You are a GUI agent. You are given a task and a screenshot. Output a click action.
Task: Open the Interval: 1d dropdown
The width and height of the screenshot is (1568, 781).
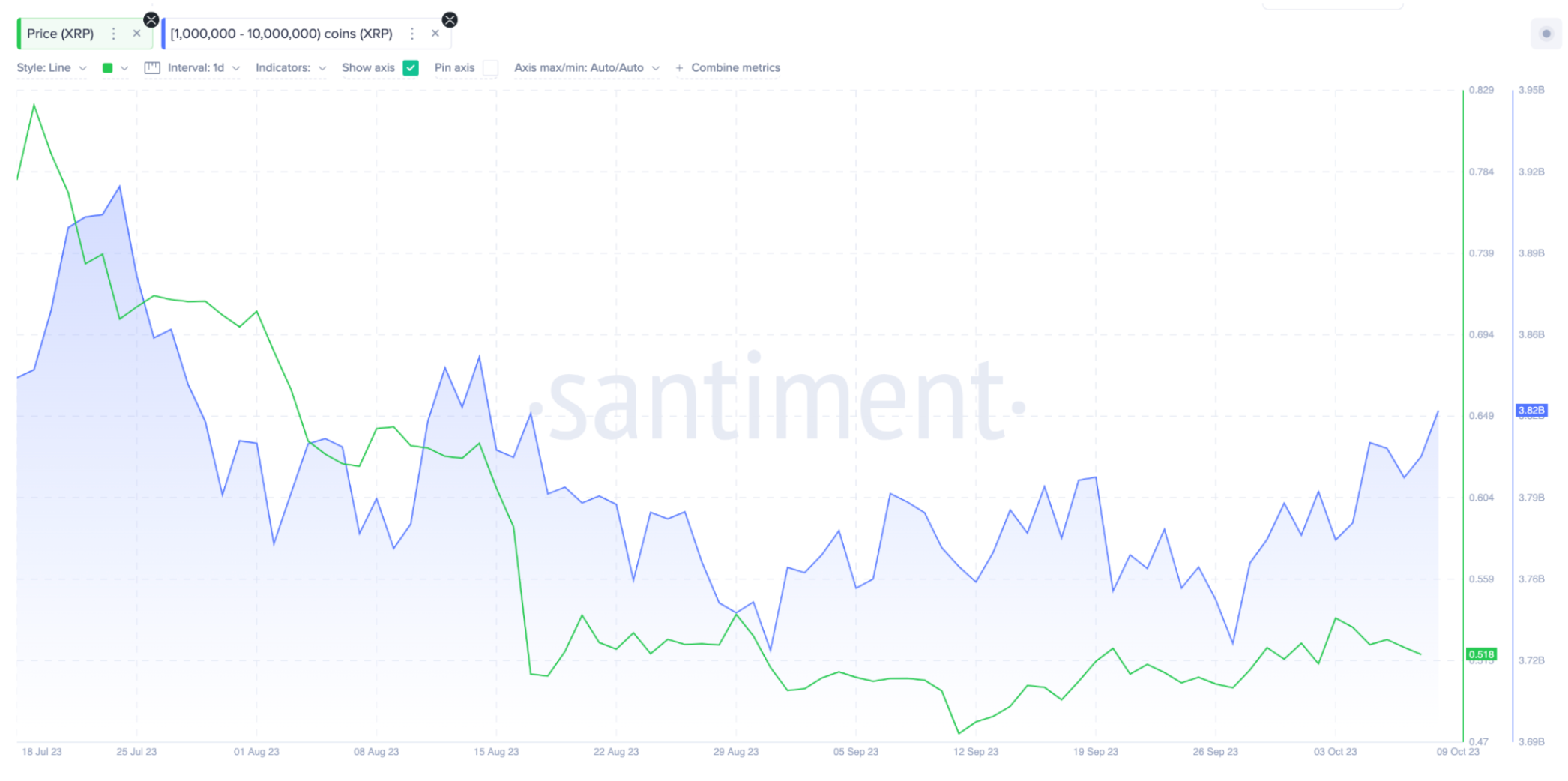[x=203, y=68]
